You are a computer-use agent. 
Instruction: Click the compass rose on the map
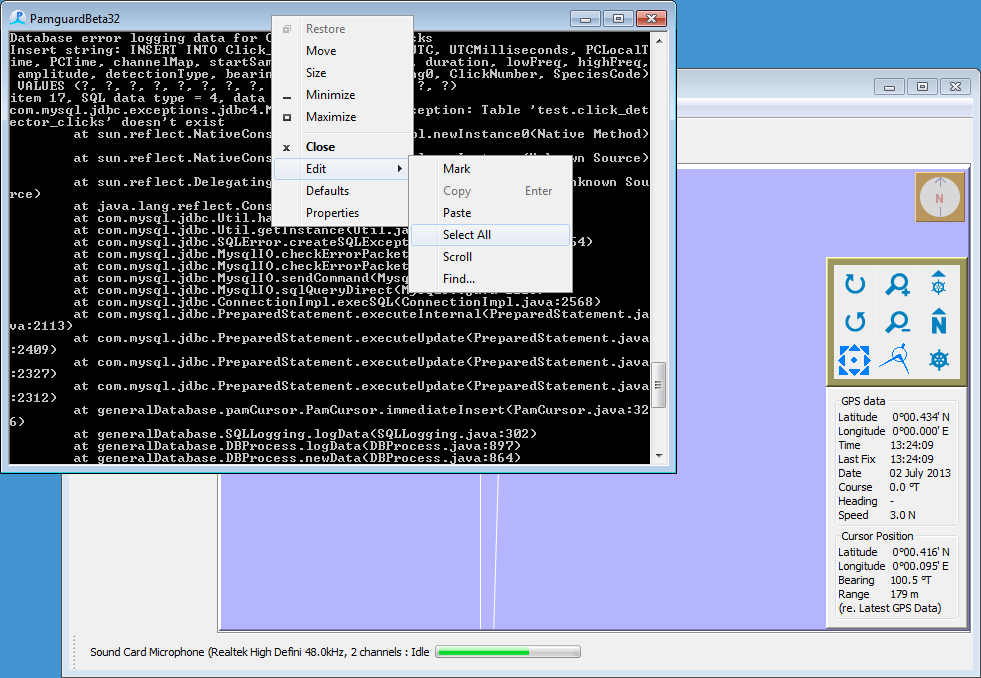(940, 198)
